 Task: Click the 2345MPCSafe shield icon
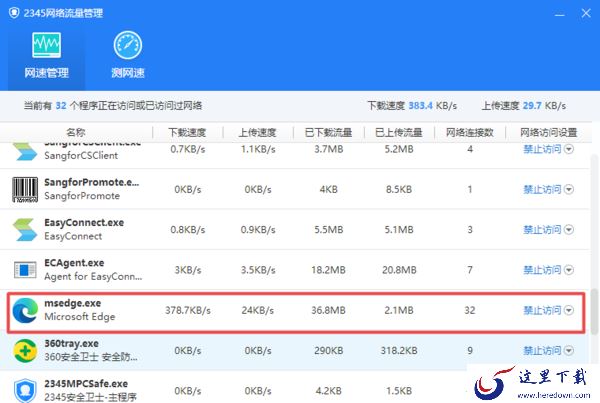[x=25, y=390]
